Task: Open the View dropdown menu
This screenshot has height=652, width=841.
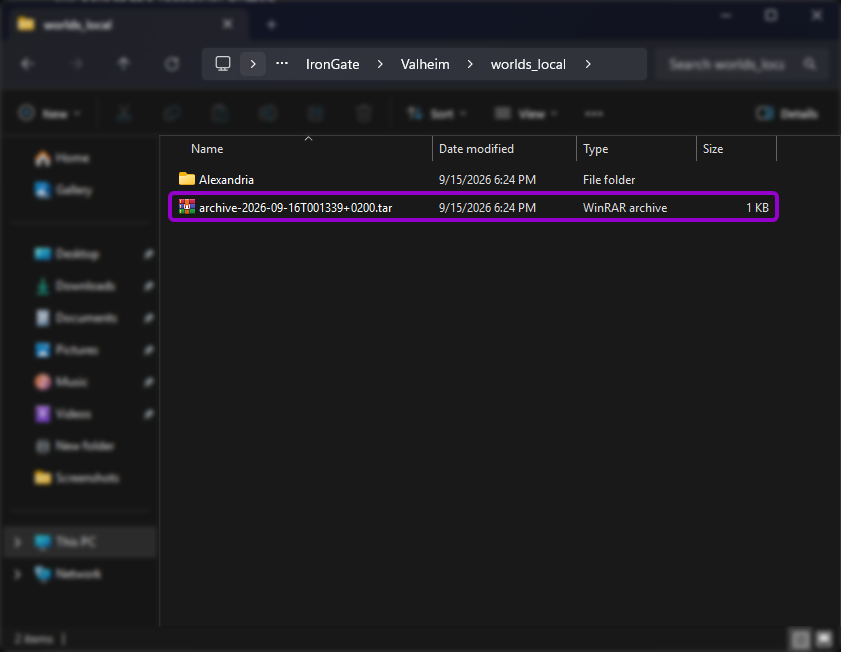Action: click(x=526, y=114)
